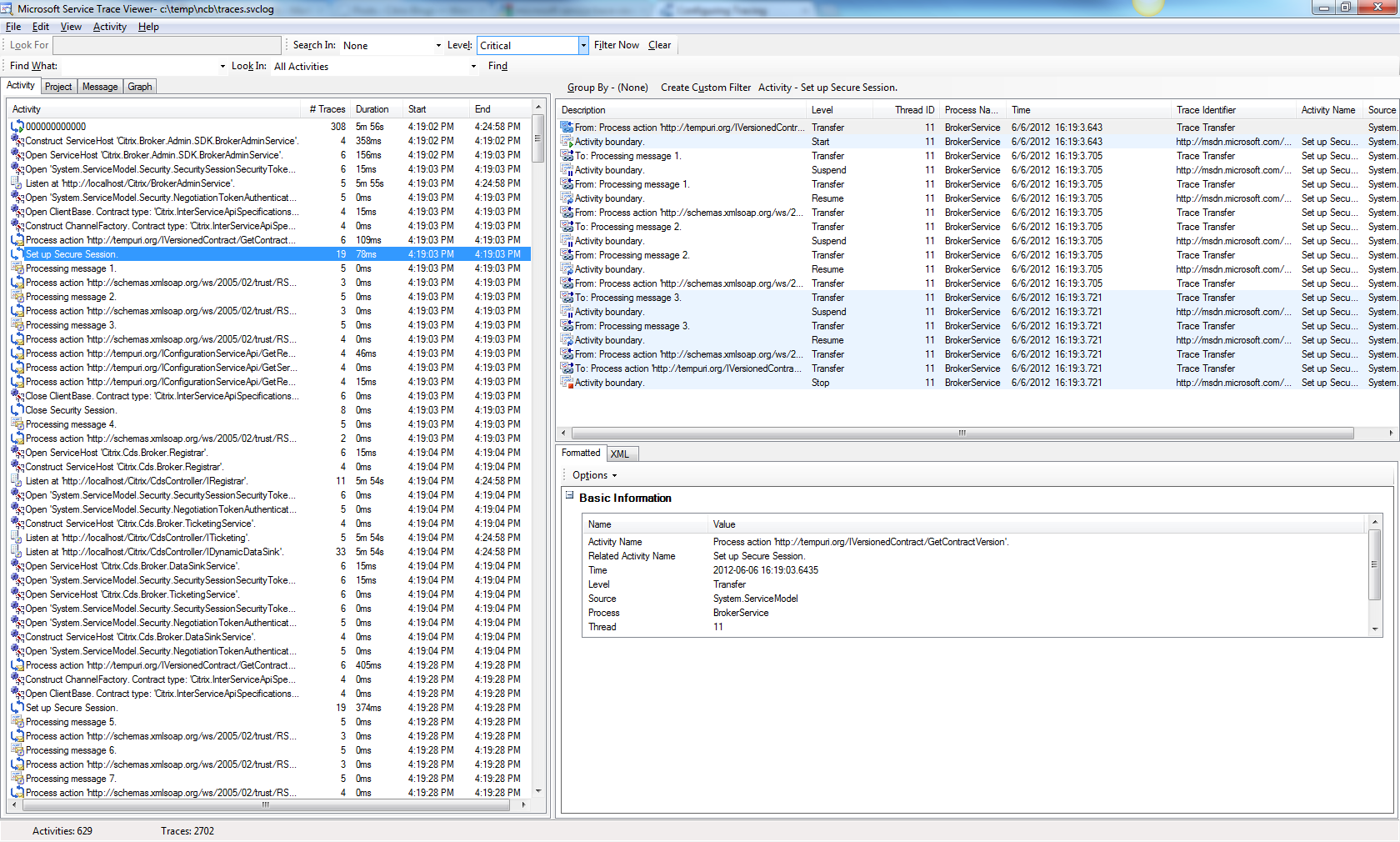Screen dimensions: 1400x842
Task: Click the 'From: Processing message 3' trace icon
Action: [567, 326]
